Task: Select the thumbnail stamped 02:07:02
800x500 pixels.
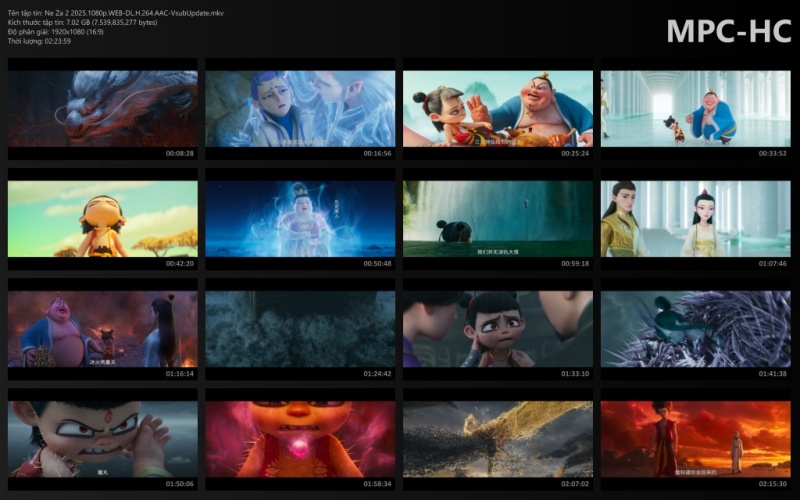Action: coord(498,439)
